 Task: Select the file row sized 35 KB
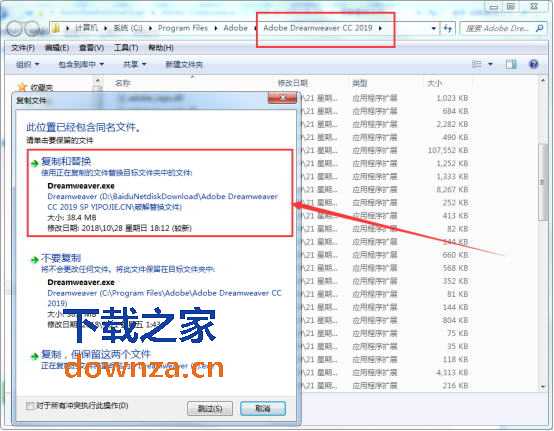[x=384, y=346]
